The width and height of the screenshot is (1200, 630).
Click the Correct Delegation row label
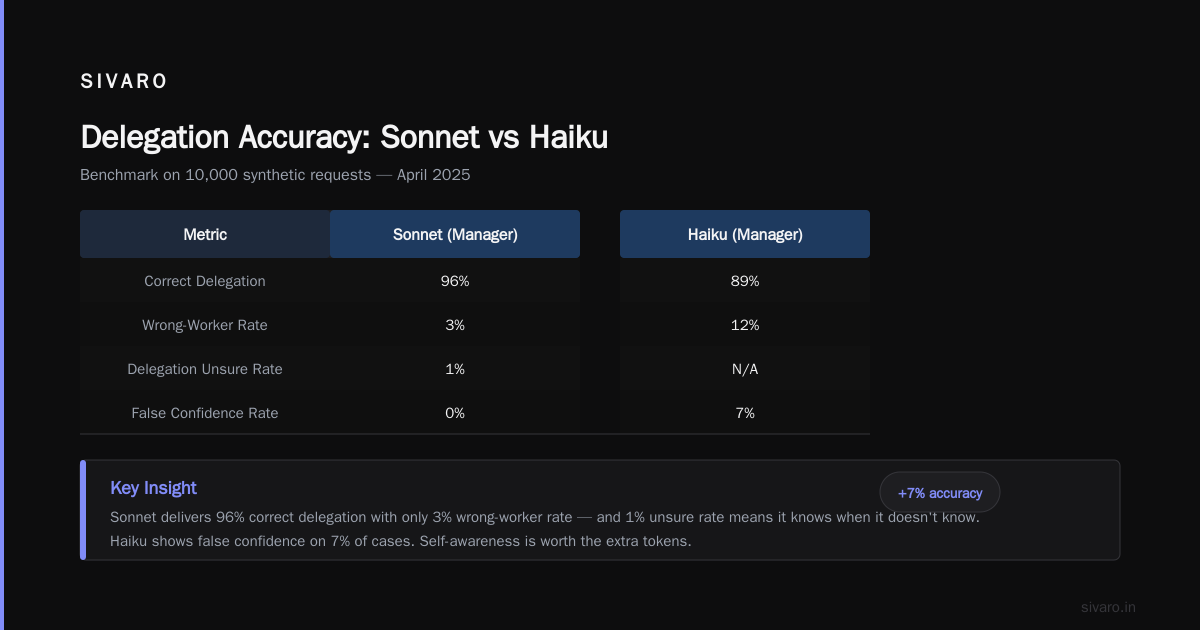click(205, 281)
